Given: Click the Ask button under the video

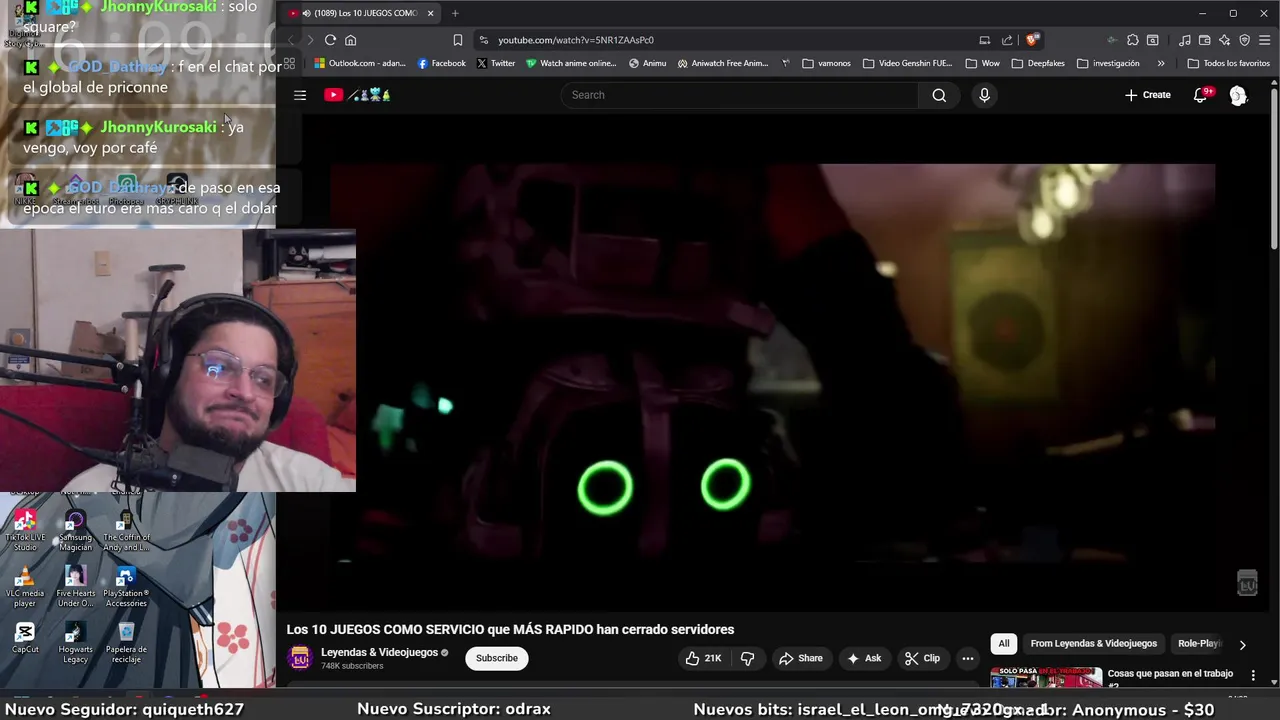Looking at the screenshot, I should click(x=864, y=658).
